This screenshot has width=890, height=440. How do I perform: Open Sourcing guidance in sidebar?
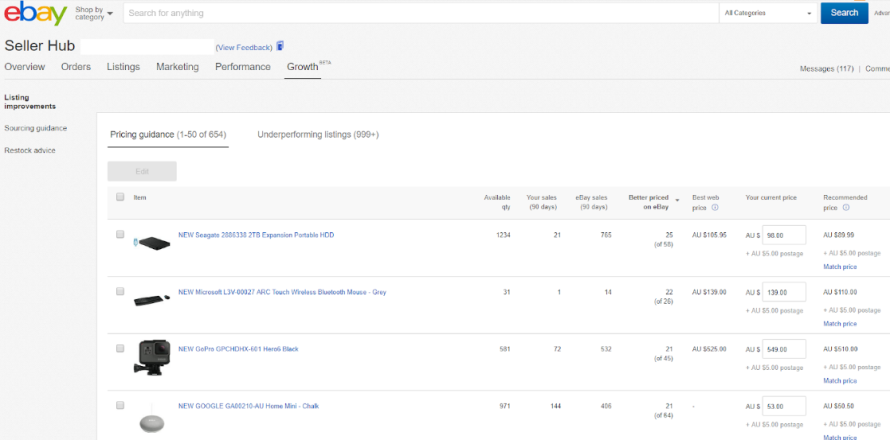(35, 128)
